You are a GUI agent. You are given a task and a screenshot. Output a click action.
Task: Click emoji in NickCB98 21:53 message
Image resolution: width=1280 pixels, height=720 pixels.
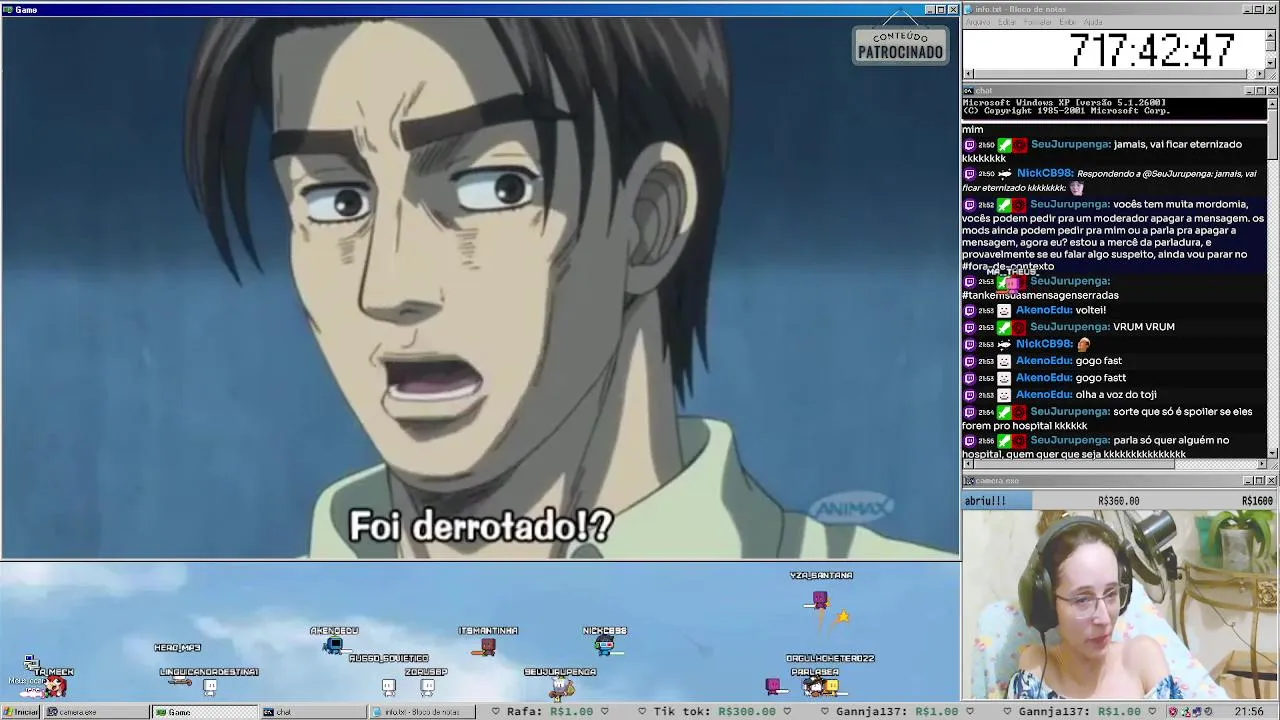pyautogui.click(x=1084, y=344)
